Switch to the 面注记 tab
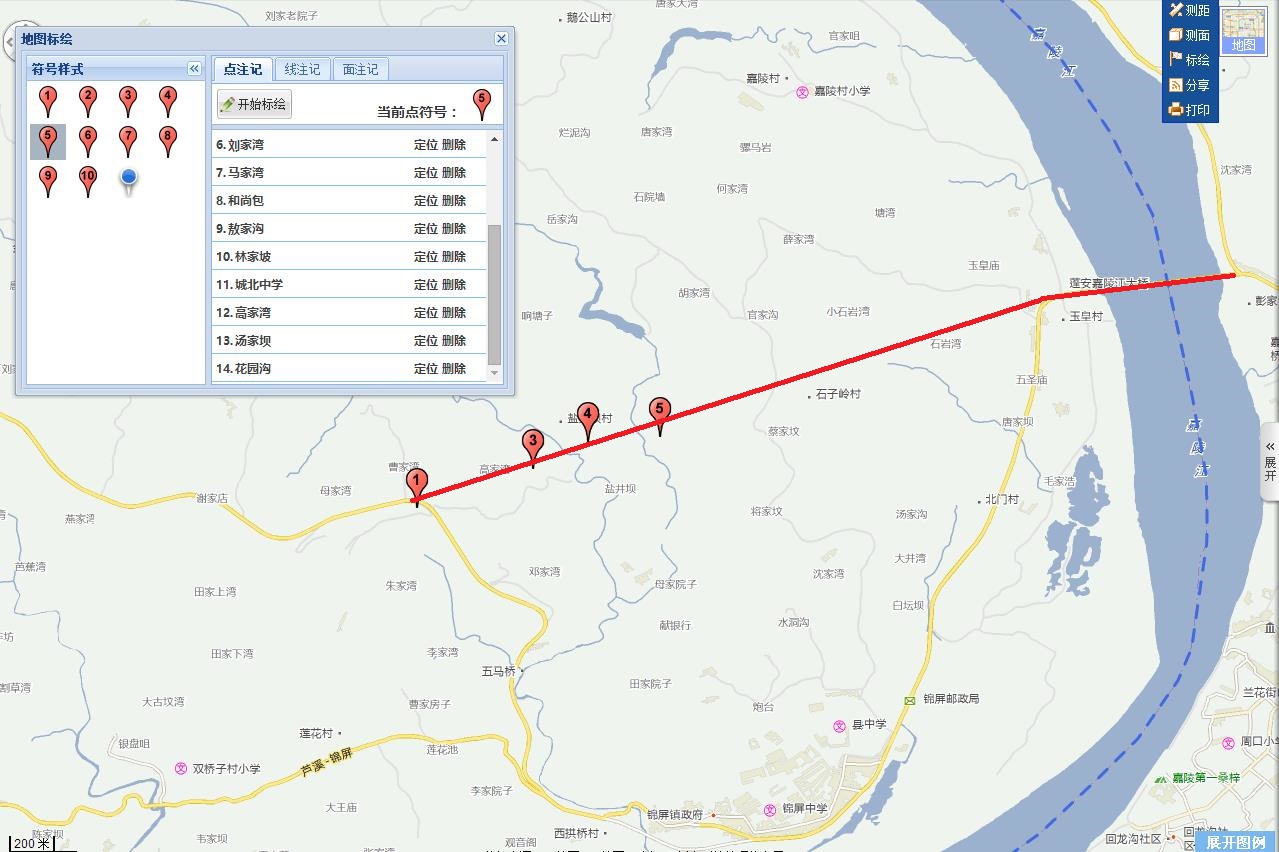 click(360, 69)
